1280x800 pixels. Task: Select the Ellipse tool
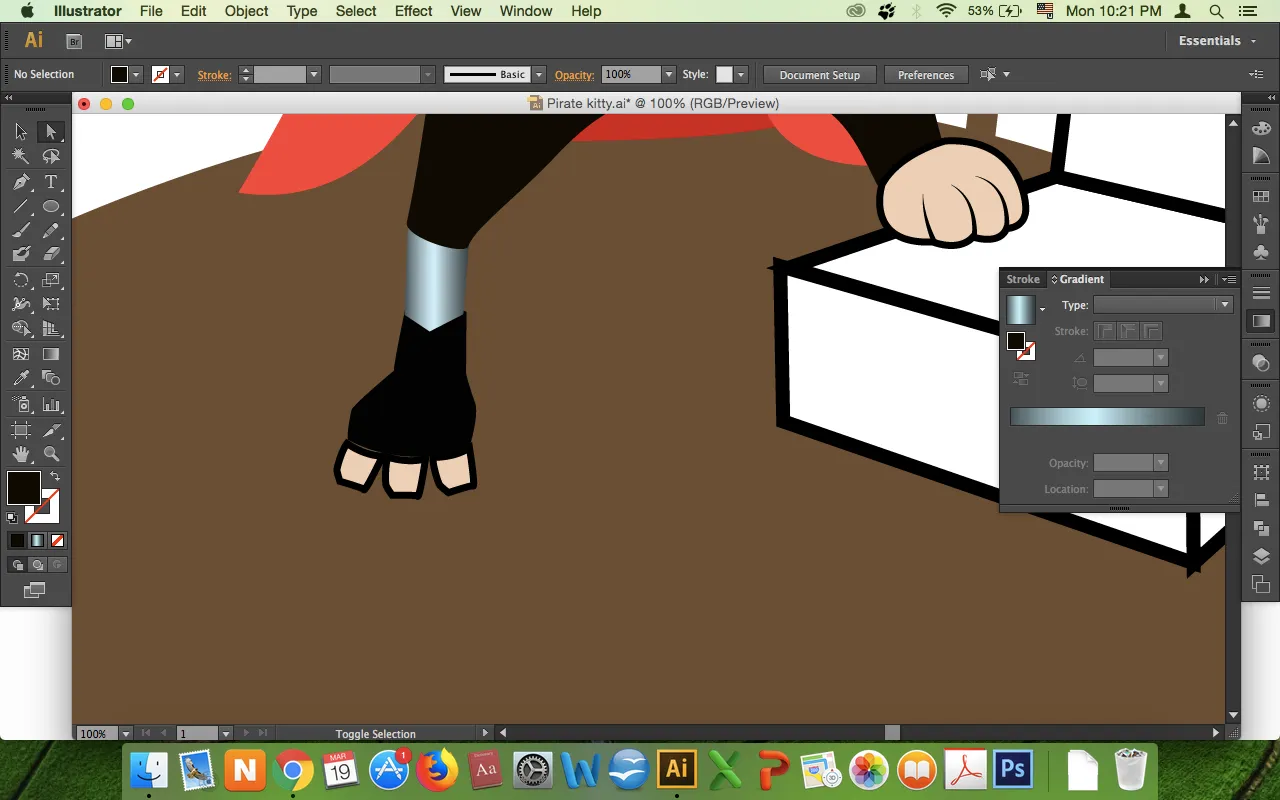(51, 207)
